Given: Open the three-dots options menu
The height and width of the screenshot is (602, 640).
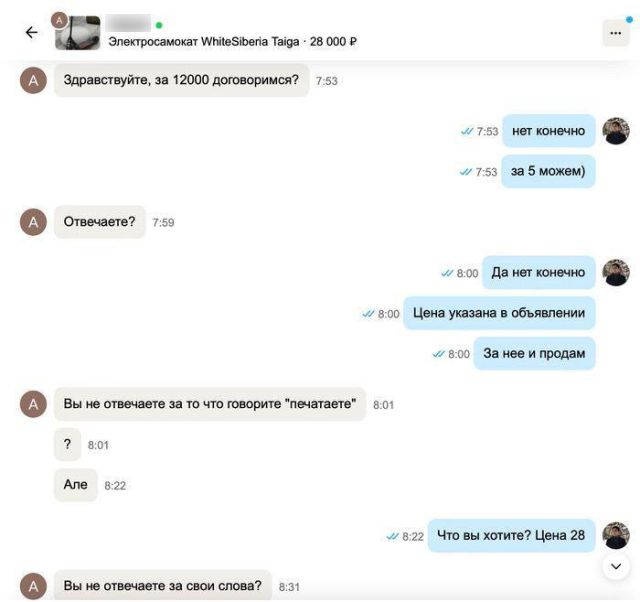Looking at the screenshot, I should [616, 33].
